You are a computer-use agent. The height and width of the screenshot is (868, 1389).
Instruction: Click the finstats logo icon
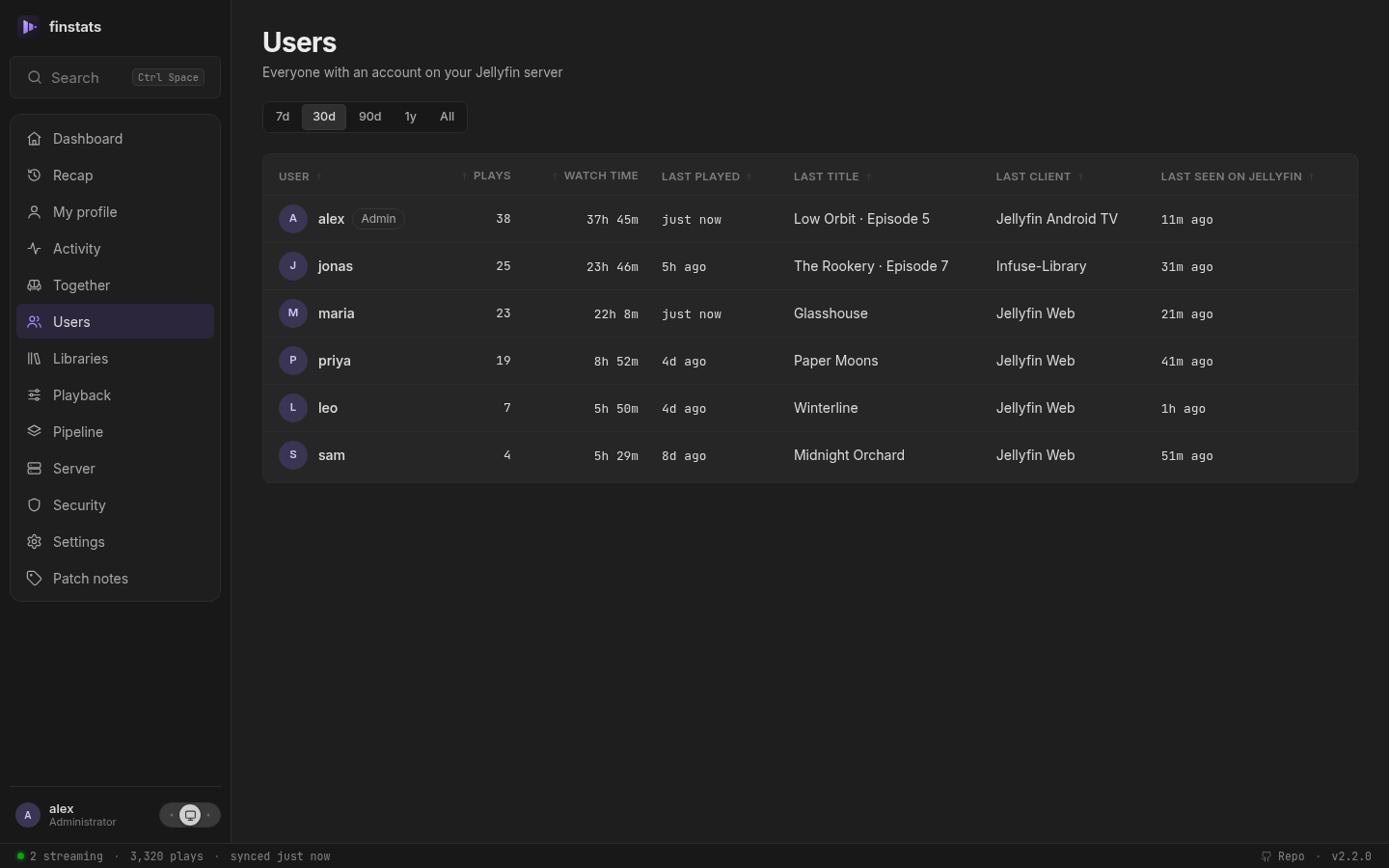(29, 27)
